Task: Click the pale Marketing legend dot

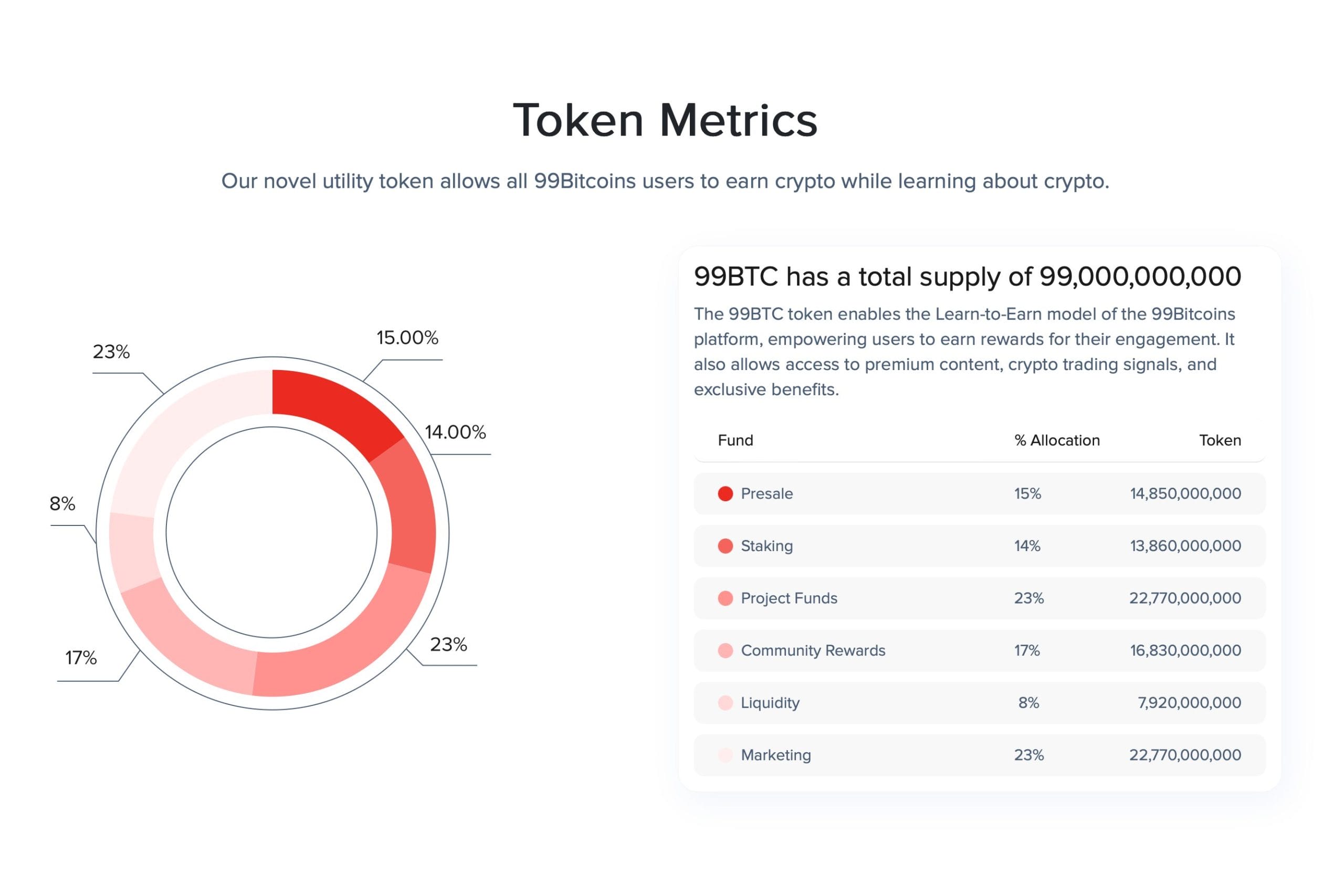Action: [725, 755]
